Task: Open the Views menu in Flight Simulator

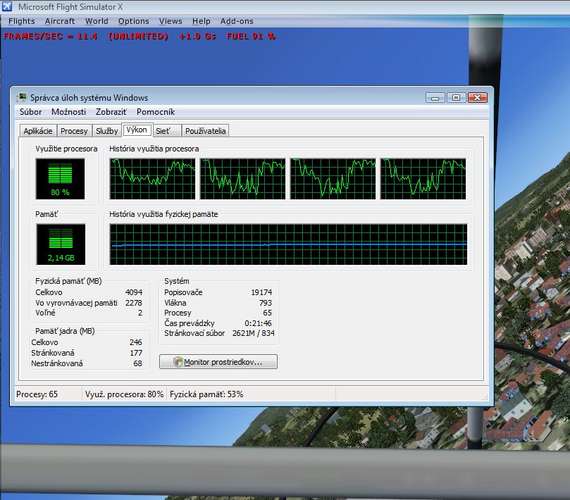Action: [170, 21]
